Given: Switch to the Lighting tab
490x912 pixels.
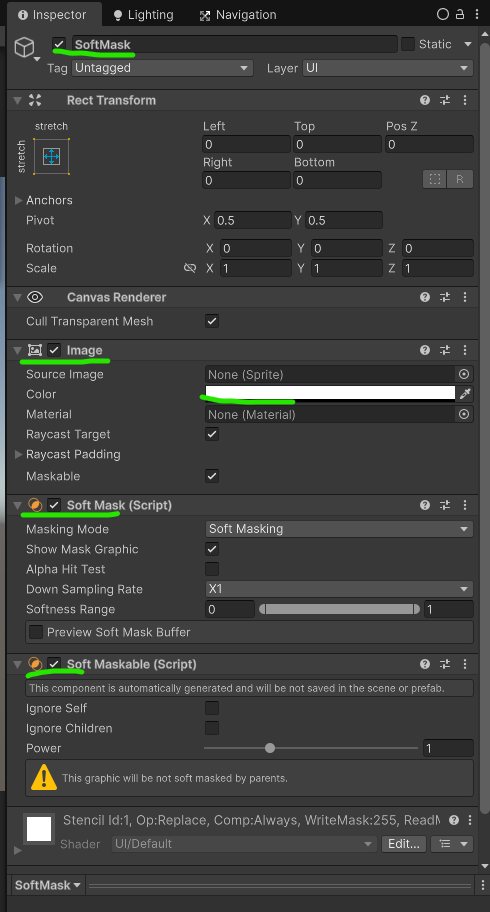Looking at the screenshot, I should pos(143,15).
